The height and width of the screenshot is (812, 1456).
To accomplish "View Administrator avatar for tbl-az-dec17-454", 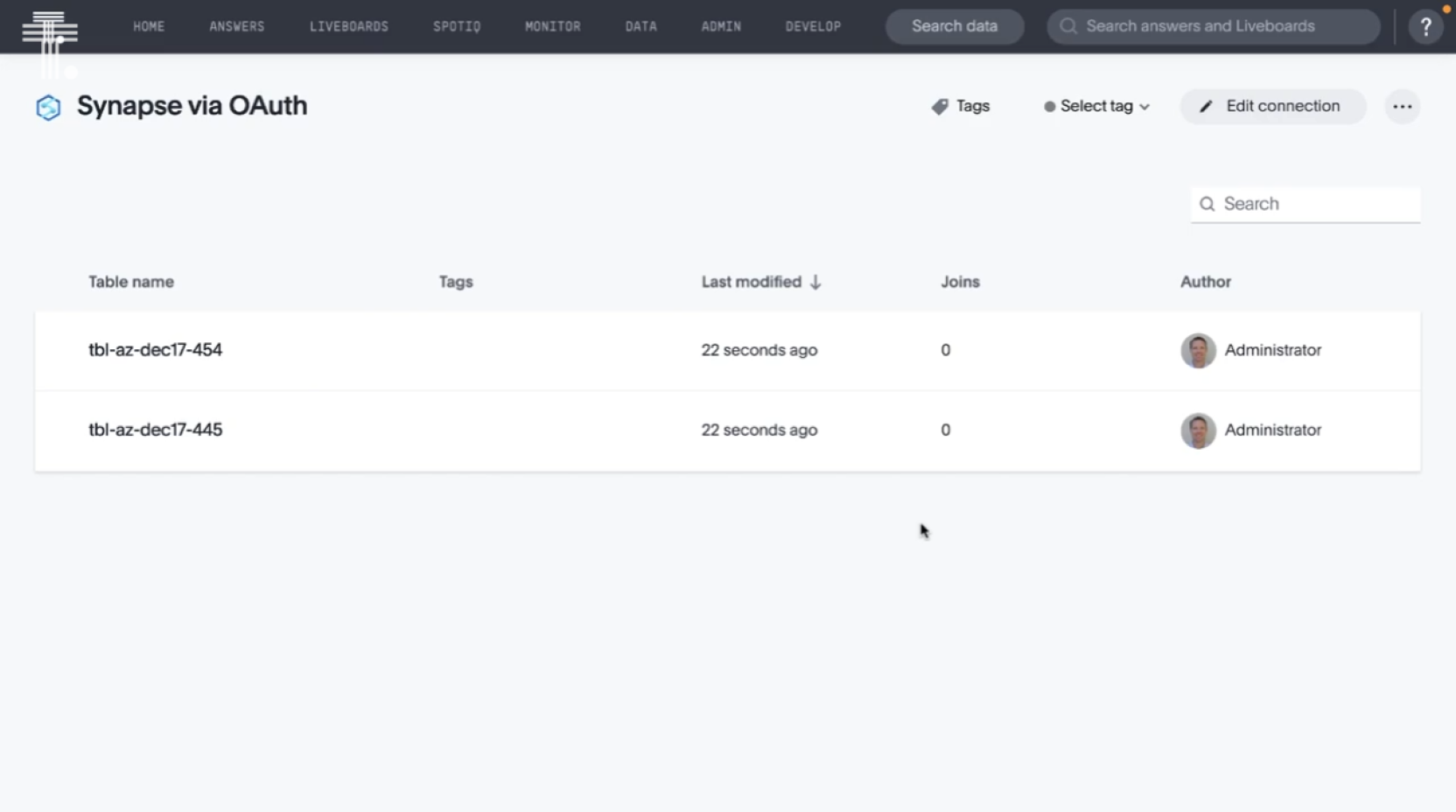I will 1198,350.
